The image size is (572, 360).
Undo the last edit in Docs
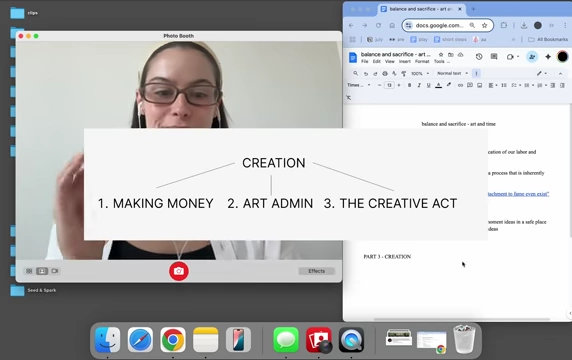pyautogui.click(x=366, y=74)
